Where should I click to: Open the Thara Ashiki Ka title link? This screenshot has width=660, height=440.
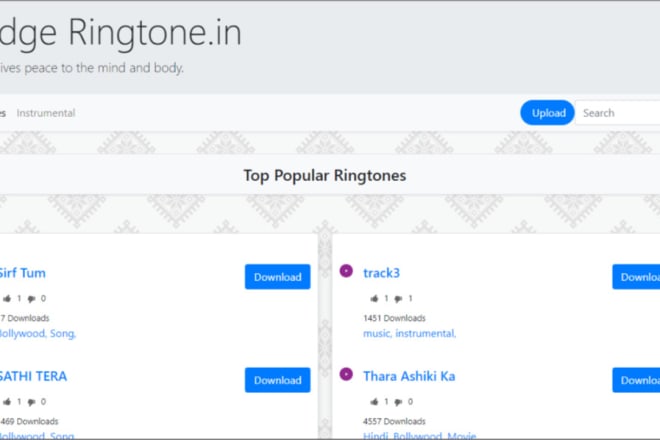tap(409, 376)
